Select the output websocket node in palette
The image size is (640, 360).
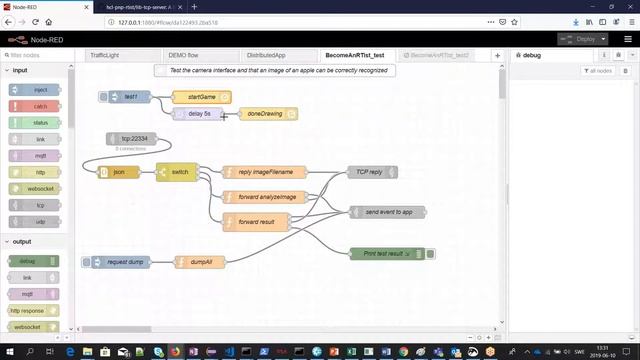point(33,327)
